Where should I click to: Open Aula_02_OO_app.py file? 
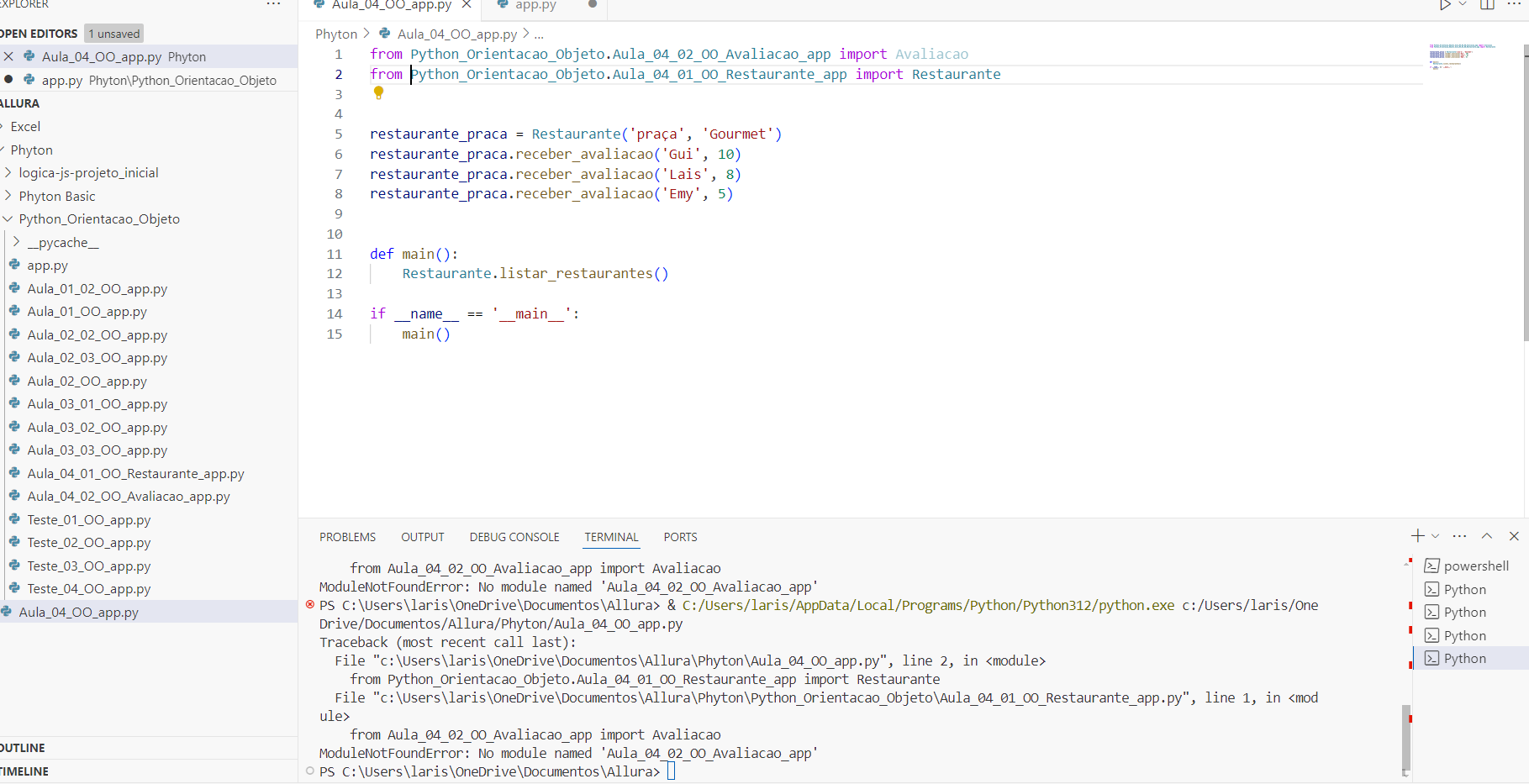point(87,381)
